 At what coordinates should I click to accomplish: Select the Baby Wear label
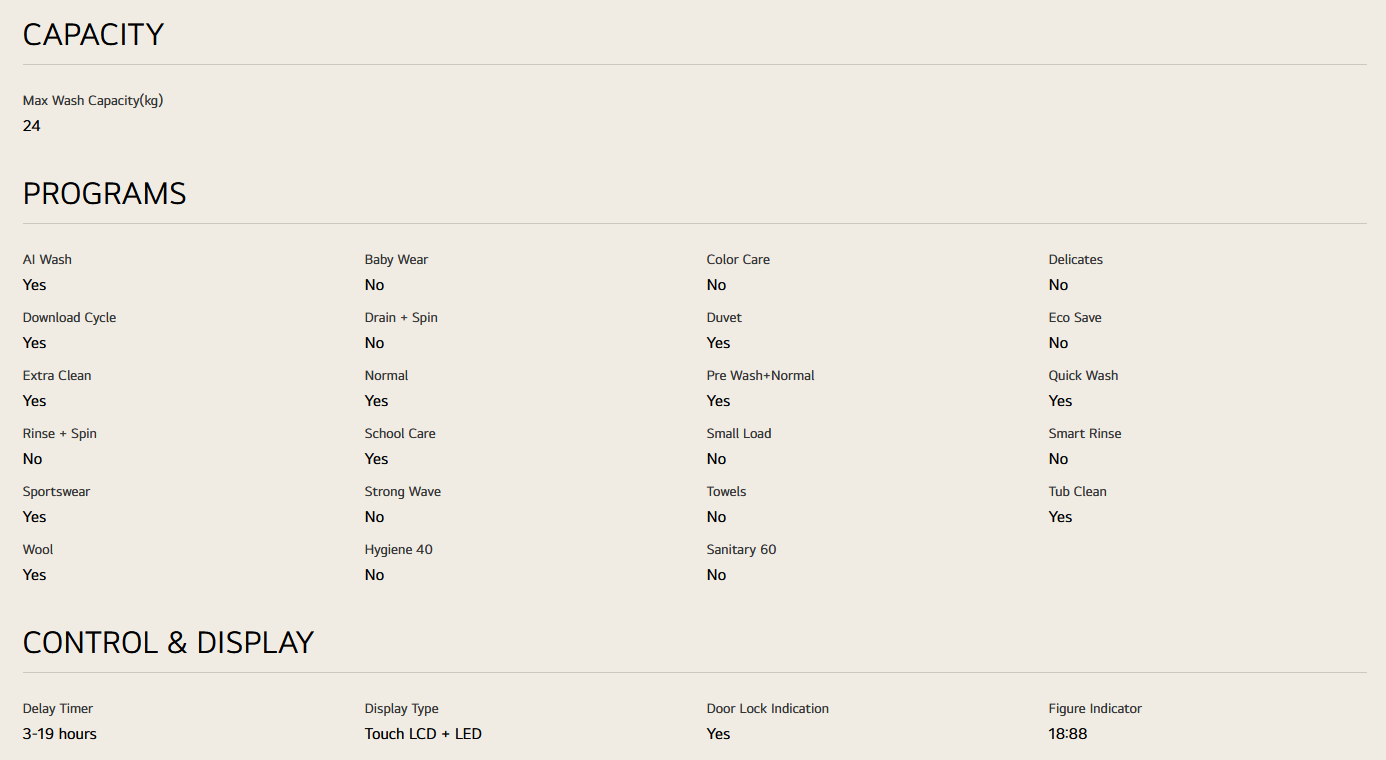396,259
